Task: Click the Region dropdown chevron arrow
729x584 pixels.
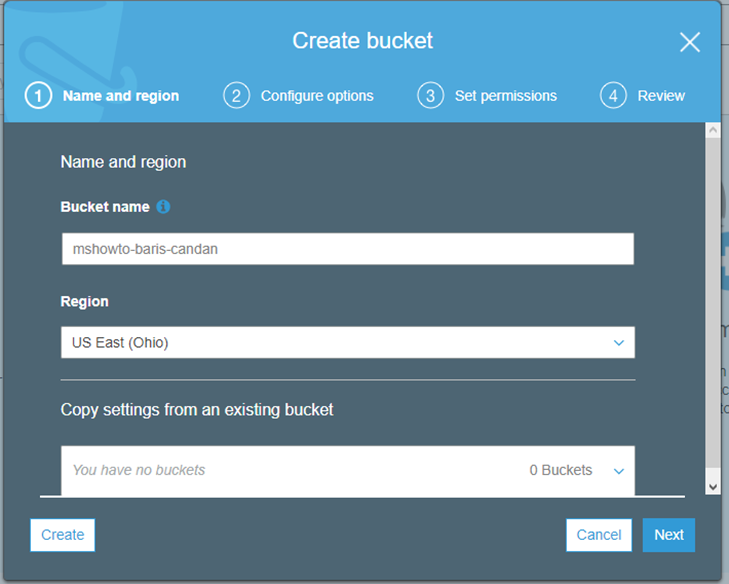Action: pyautogui.click(x=618, y=343)
